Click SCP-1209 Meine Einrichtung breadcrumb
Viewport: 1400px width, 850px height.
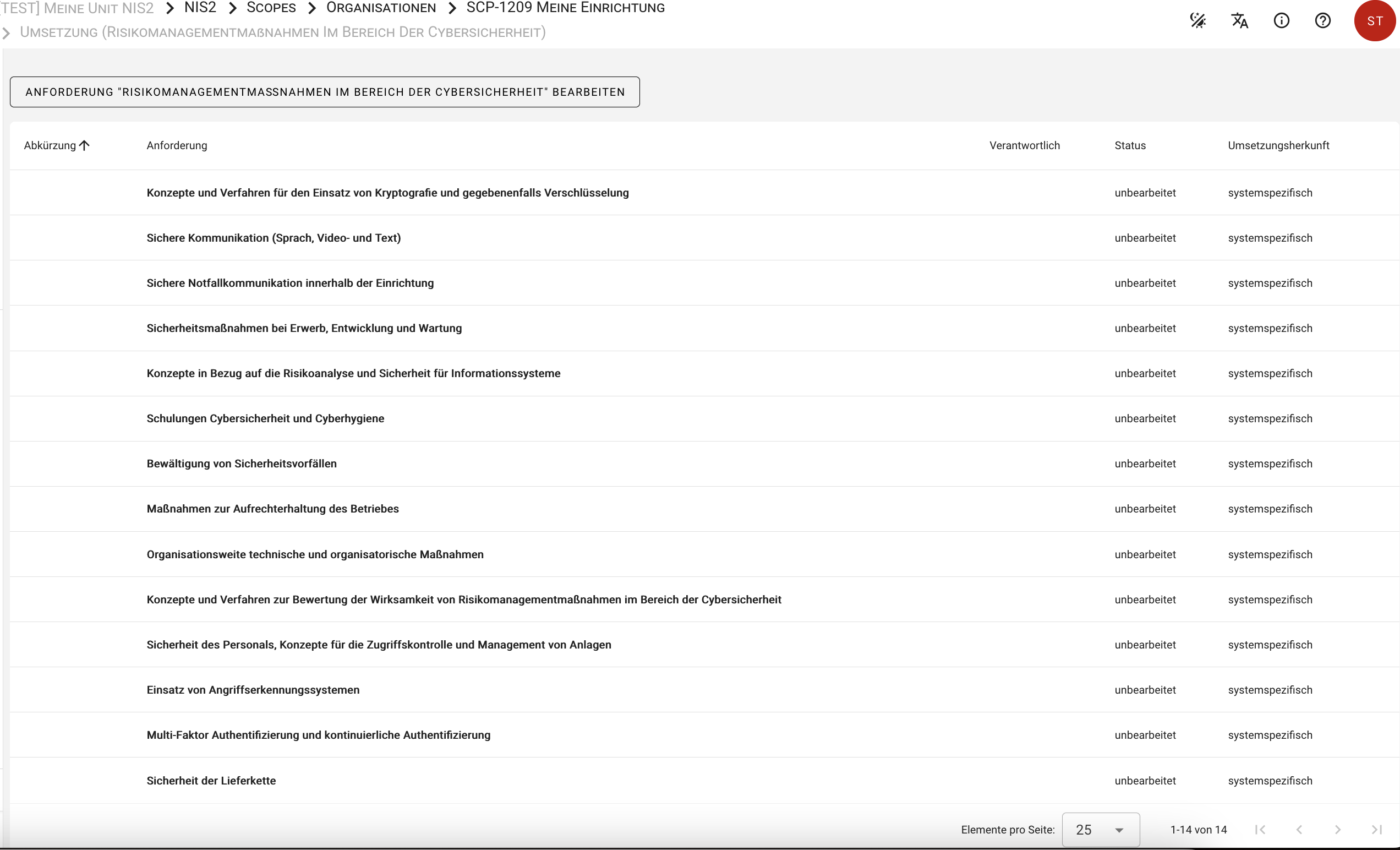coord(565,8)
